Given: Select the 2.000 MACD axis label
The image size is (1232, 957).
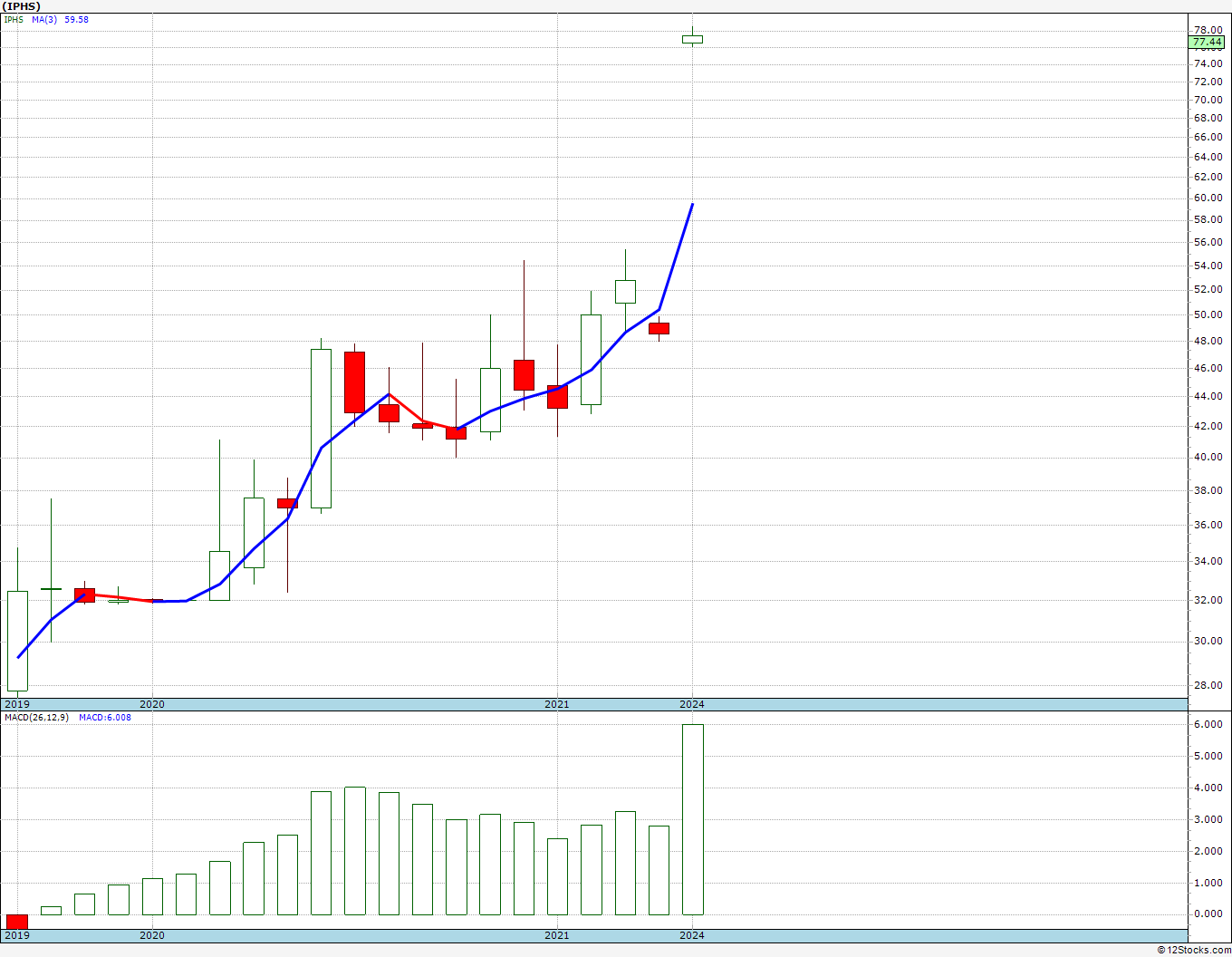Looking at the screenshot, I should click(x=1208, y=851).
